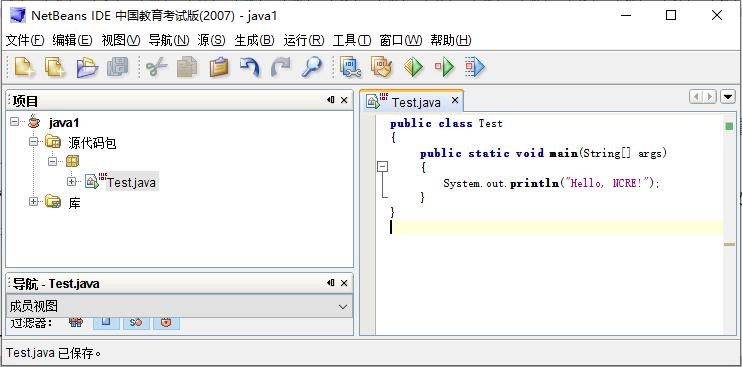Click the java1 coffee cup project icon

pos(34,122)
